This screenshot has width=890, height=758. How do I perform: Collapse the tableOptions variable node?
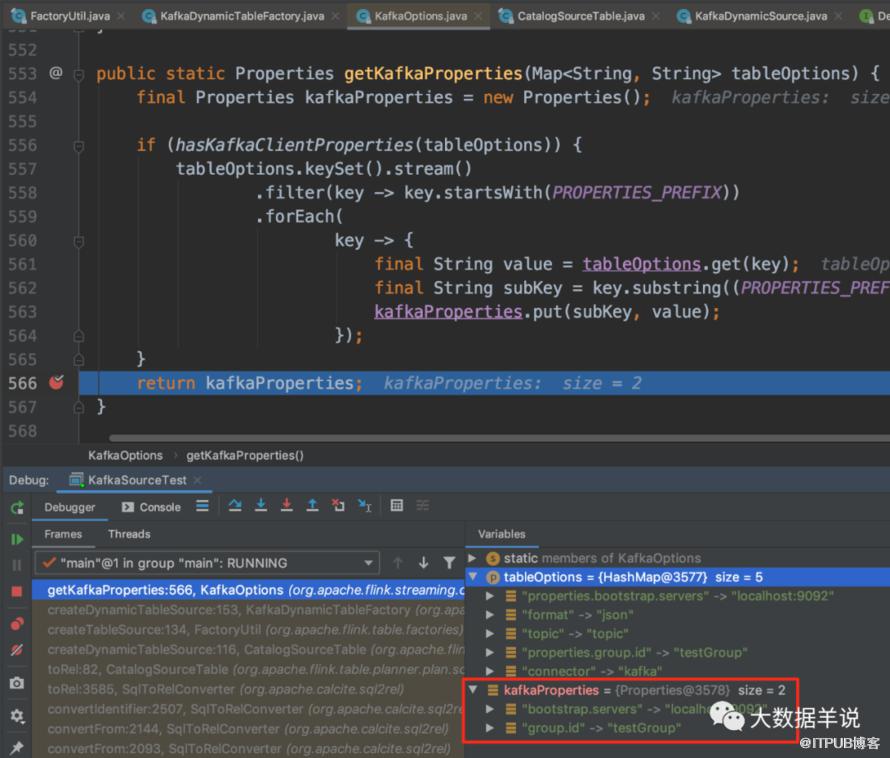point(473,577)
